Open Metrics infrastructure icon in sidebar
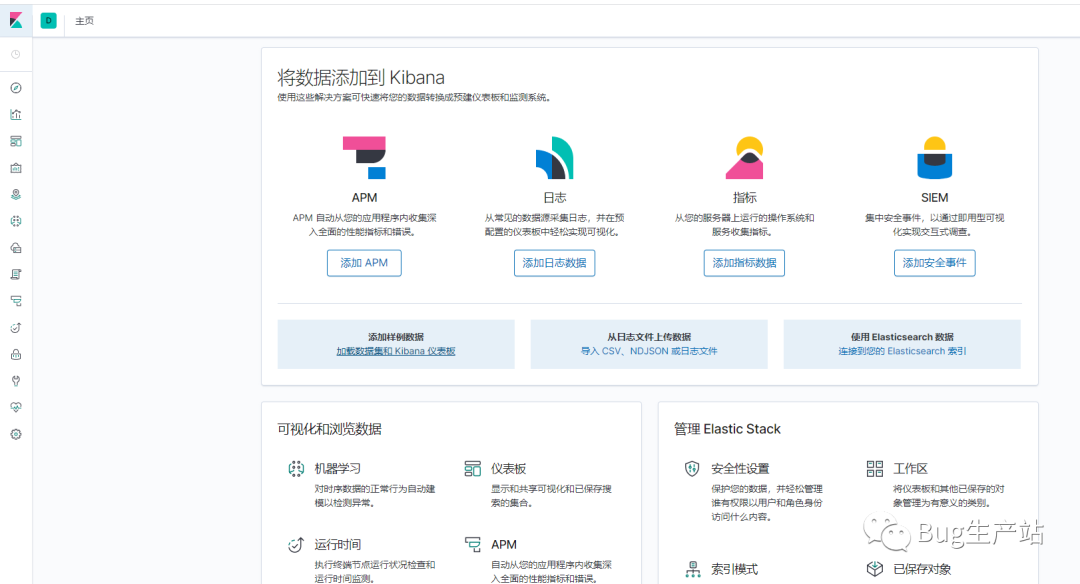The width and height of the screenshot is (1080, 584). click(x=16, y=248)
